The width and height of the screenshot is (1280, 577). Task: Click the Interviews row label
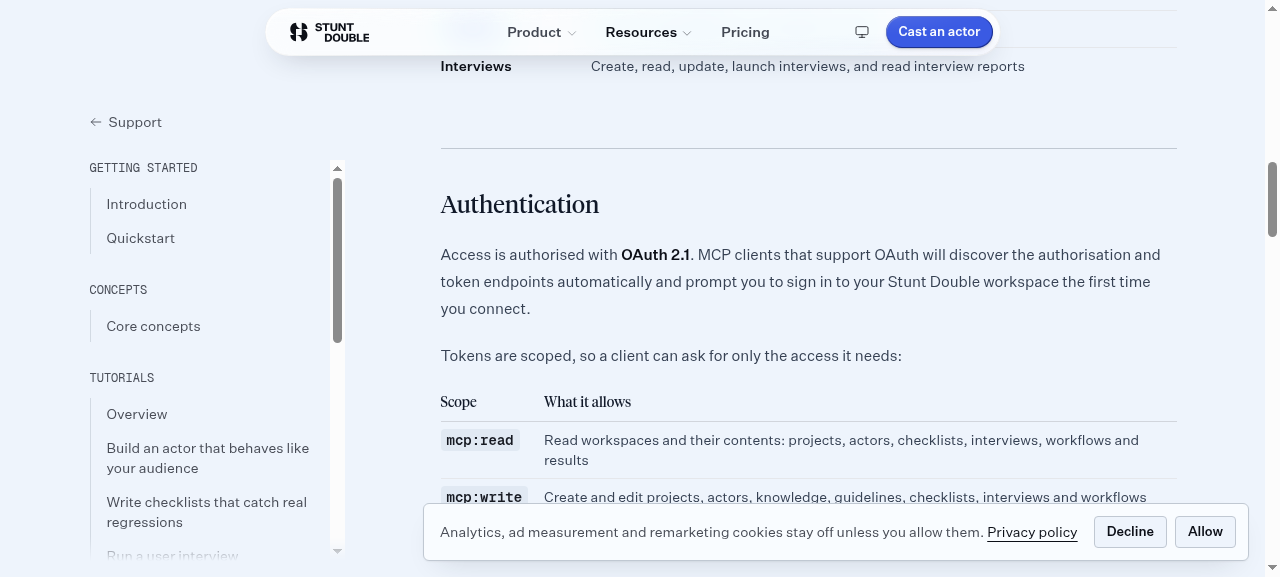pyautogui.click(x=476, y=66)
